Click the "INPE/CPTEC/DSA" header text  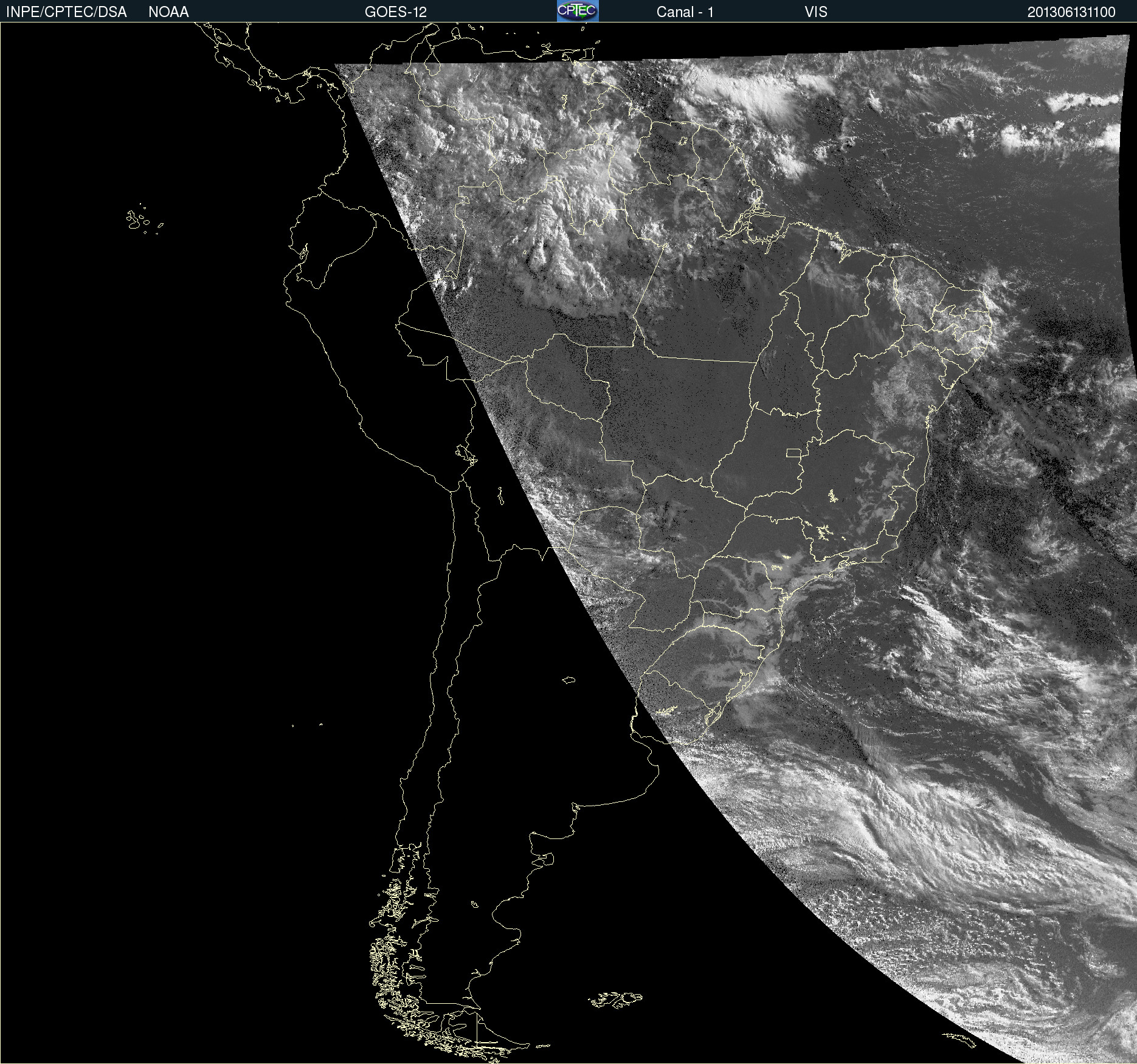tap(66, 12)
